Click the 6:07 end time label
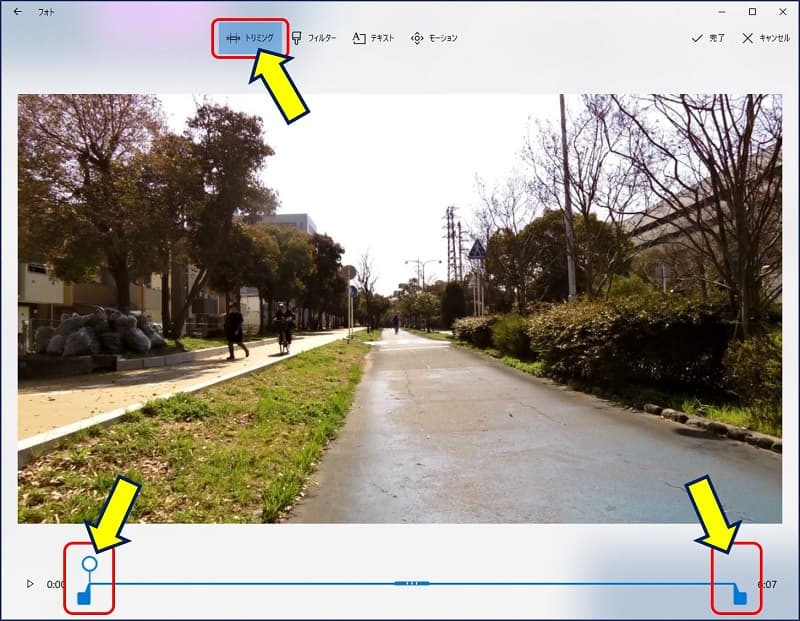The image size is (800, 621). 767,584
